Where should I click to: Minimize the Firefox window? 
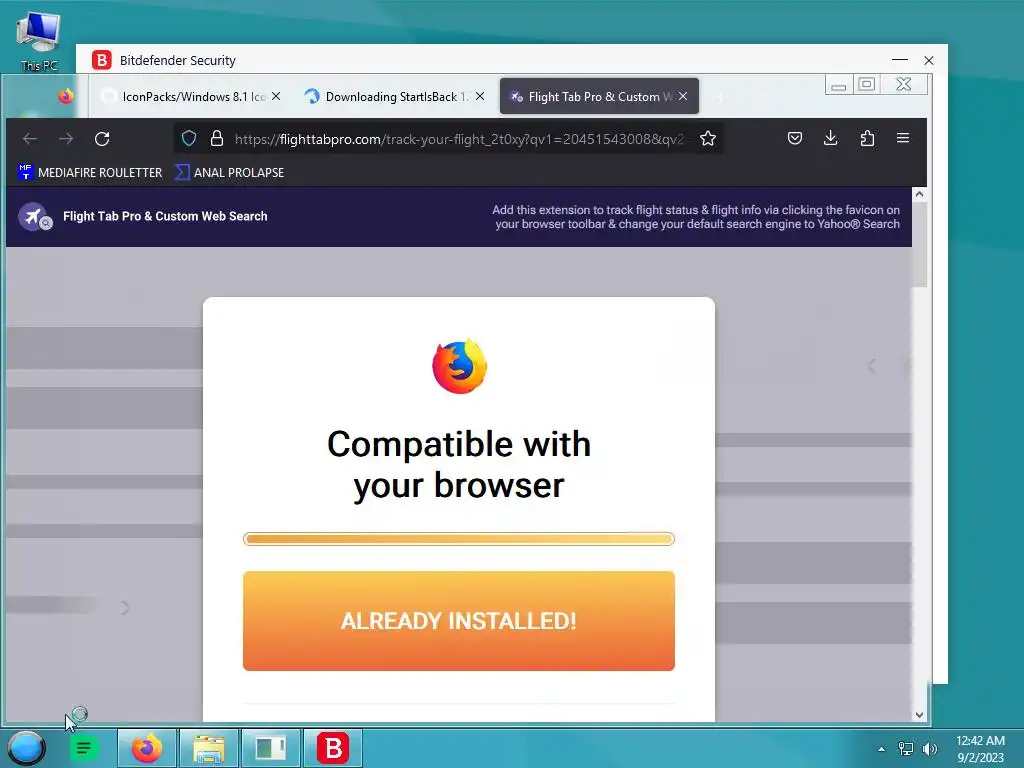tap(839, 85)
